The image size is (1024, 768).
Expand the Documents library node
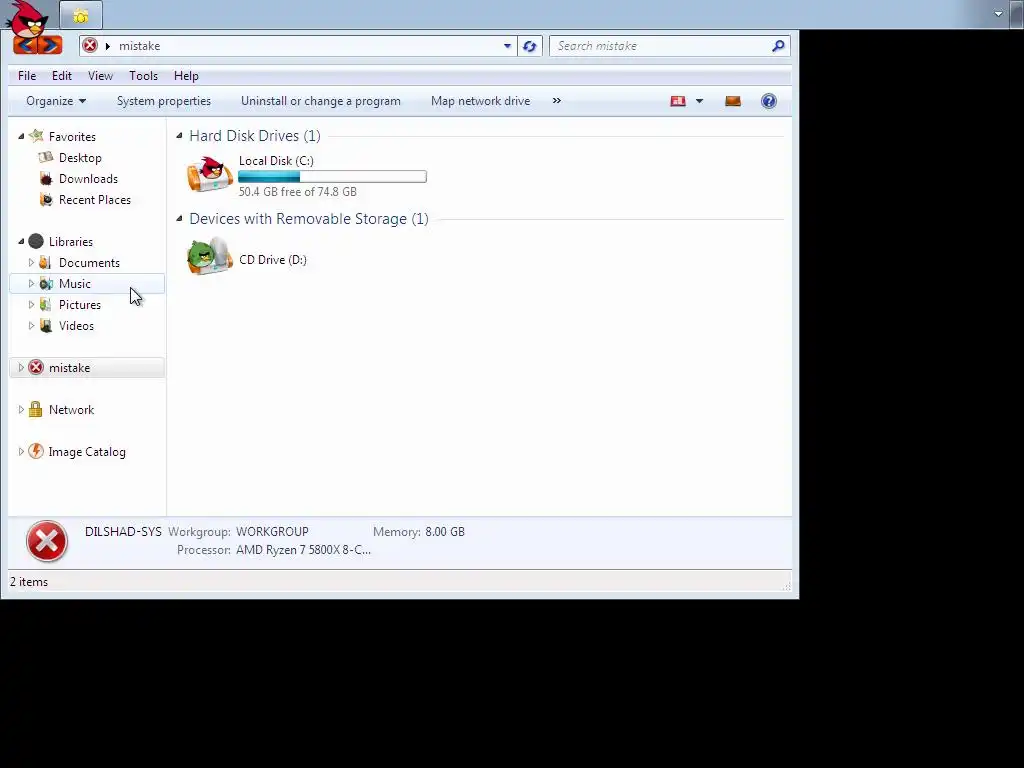pyautogui.click(x=31, y=262)
